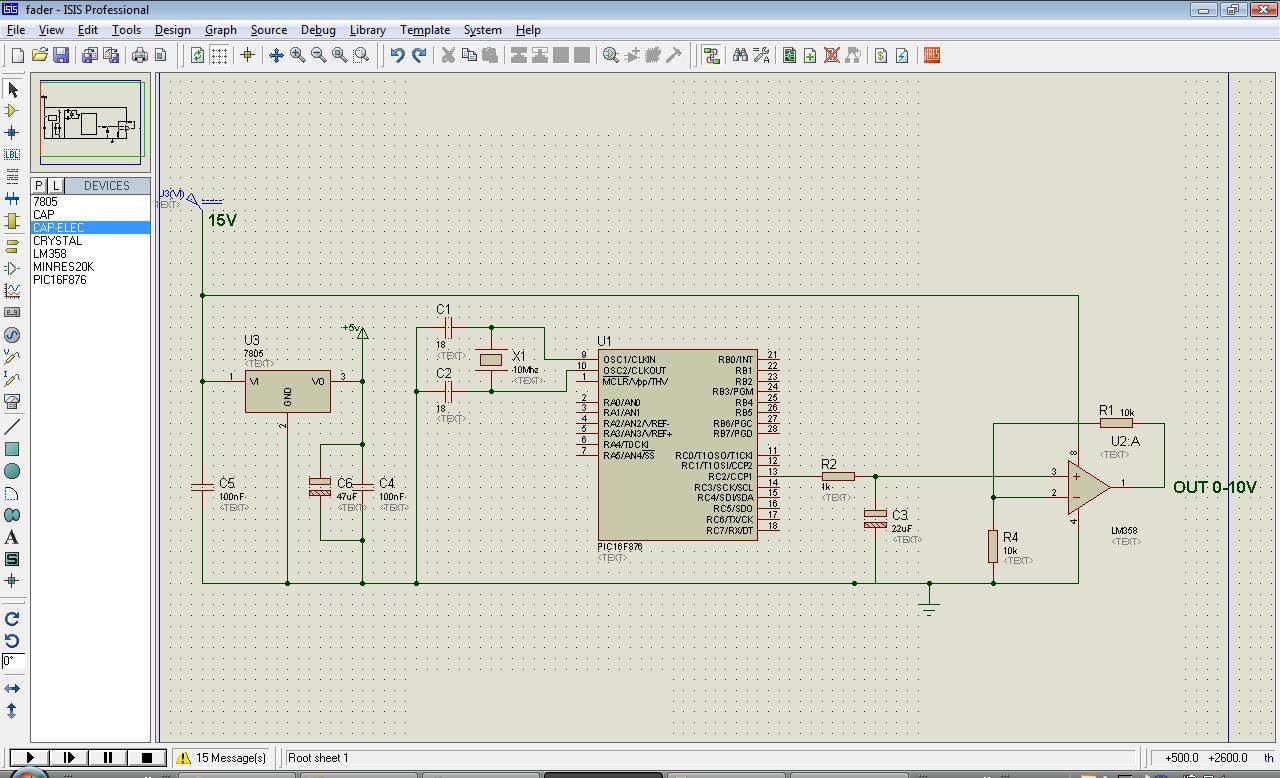Open the 15 Message(s) log

coord(222,758)
